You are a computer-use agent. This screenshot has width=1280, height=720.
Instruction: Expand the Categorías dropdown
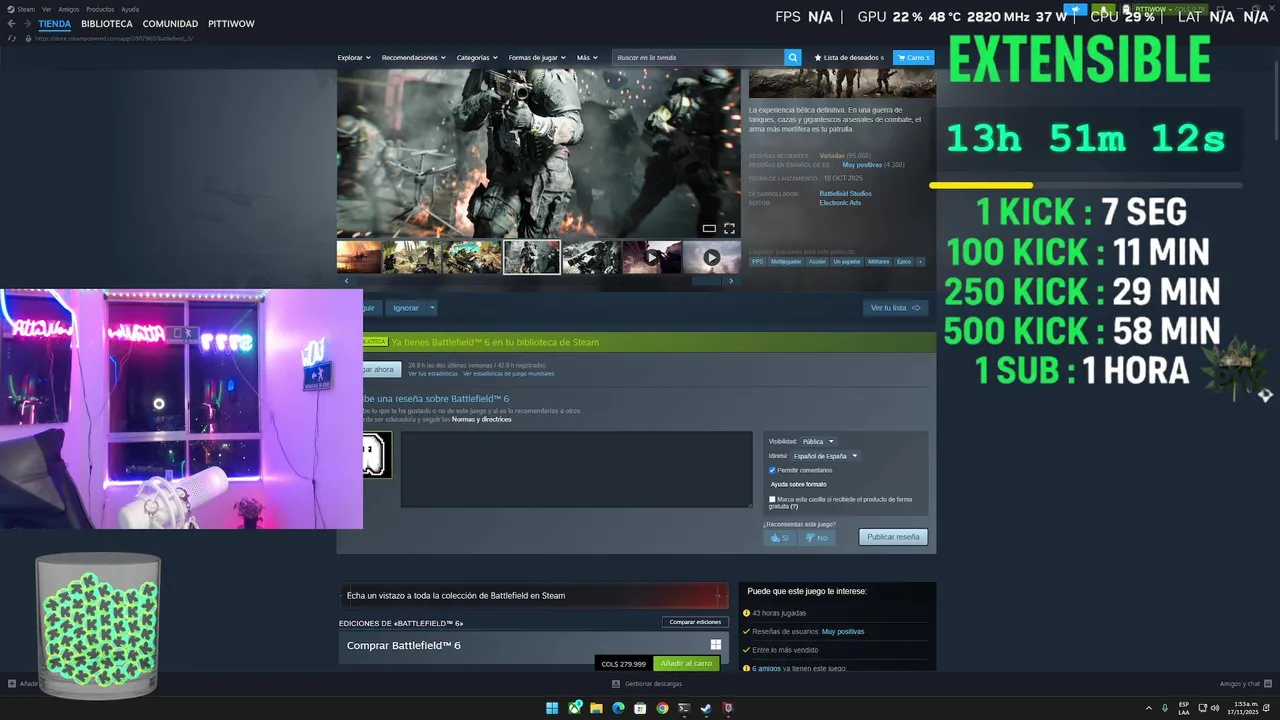tap(477, 57)
